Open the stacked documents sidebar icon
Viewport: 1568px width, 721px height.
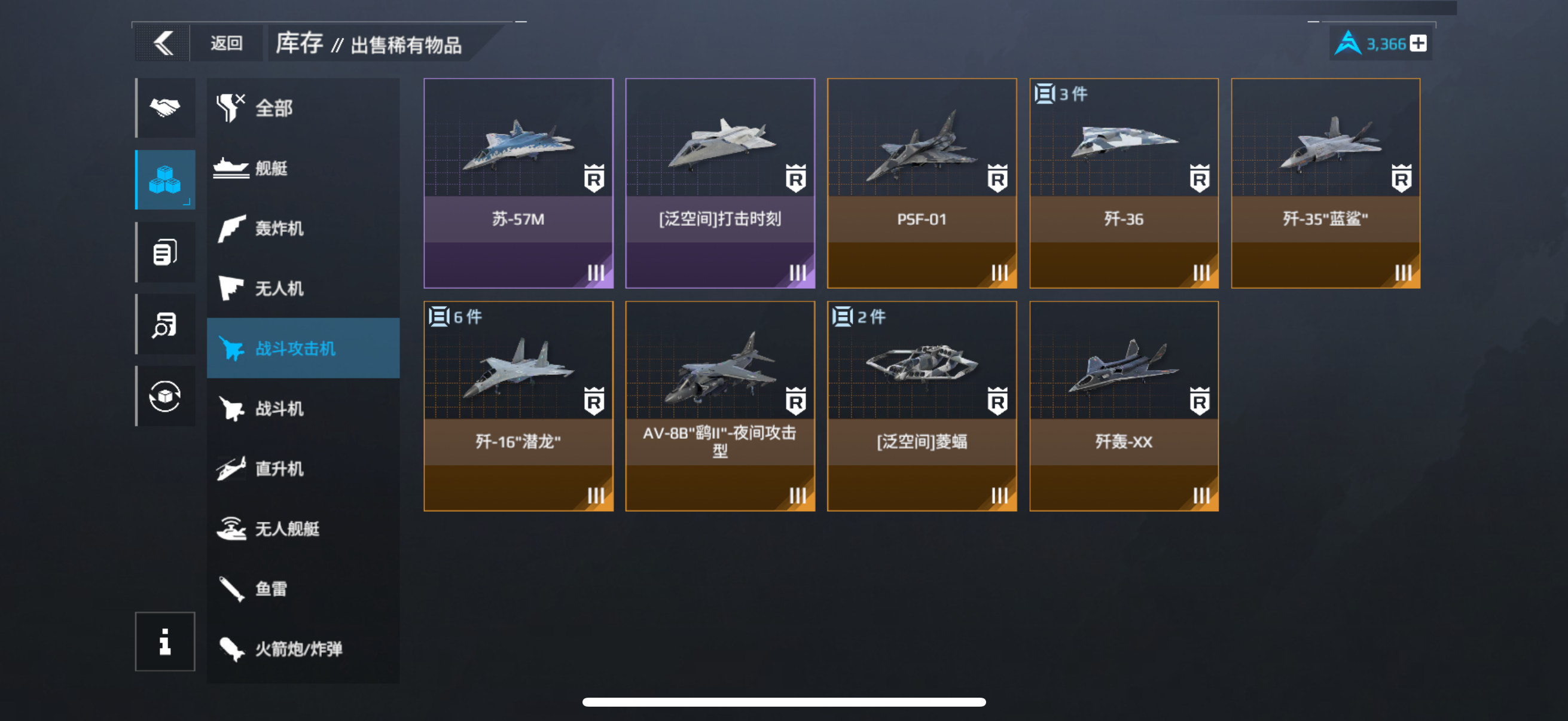pyautogui.click(x=165, y=252)
